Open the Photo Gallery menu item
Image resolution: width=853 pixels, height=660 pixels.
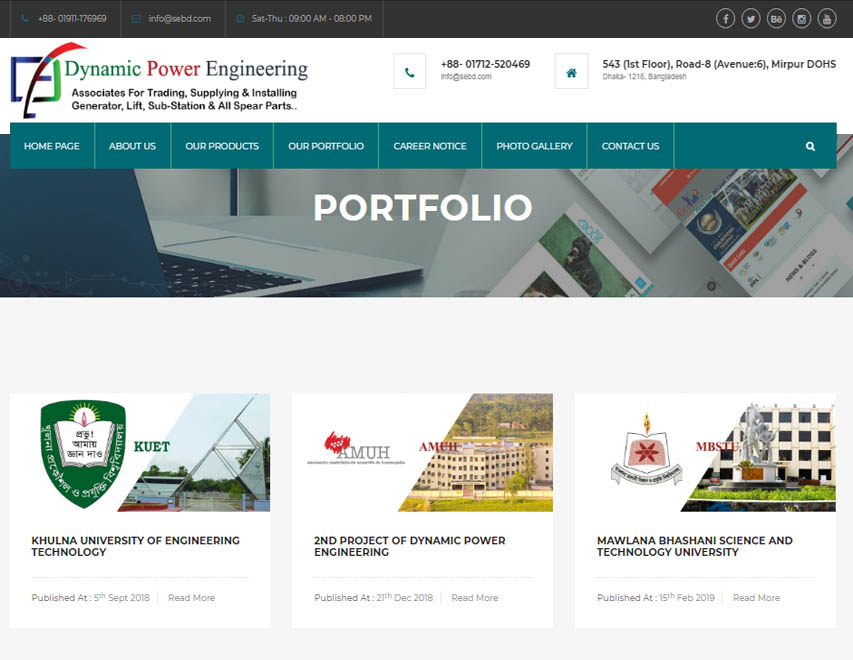[534, 146]
